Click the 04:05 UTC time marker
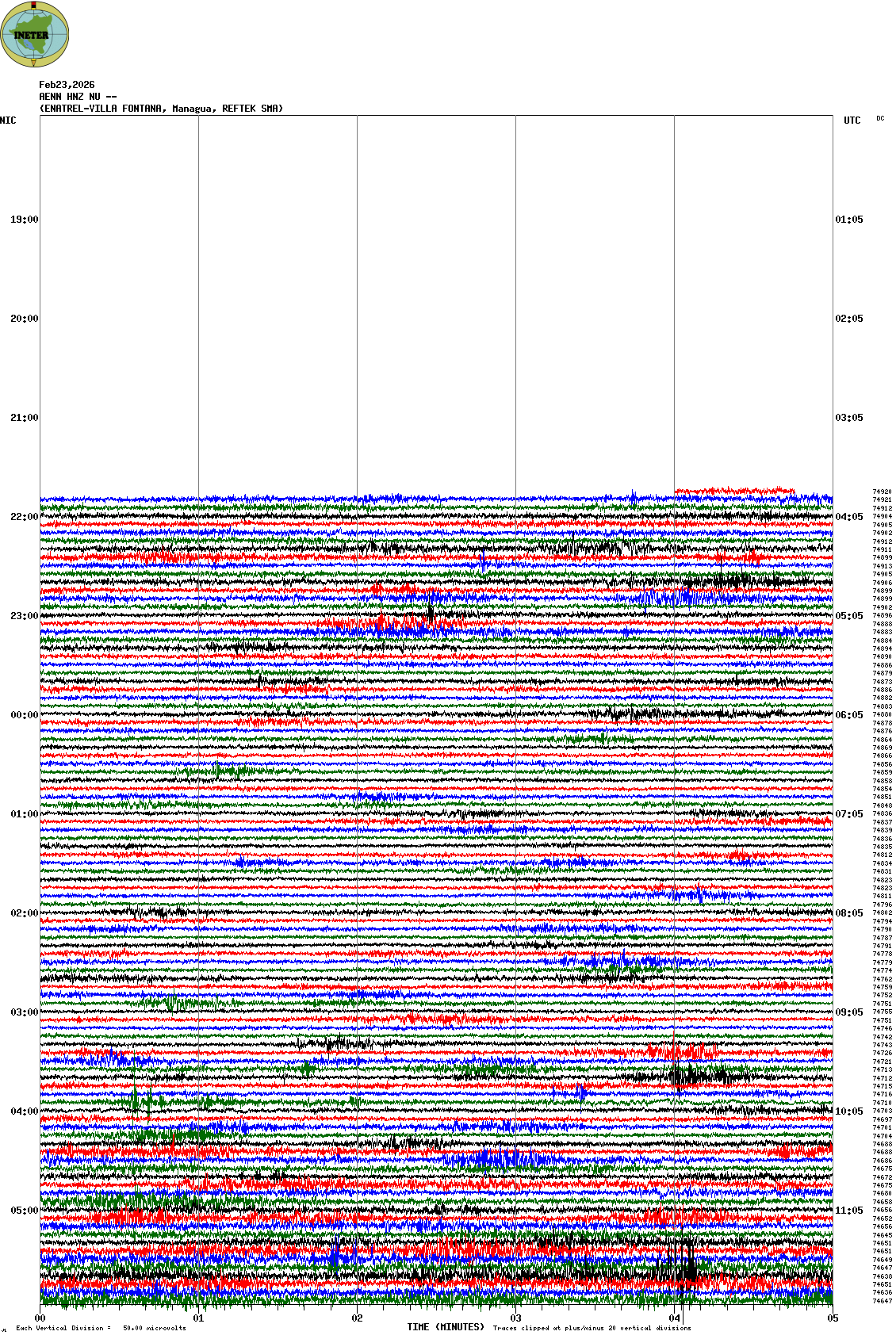896x1339 pixels. pos(848,517)
